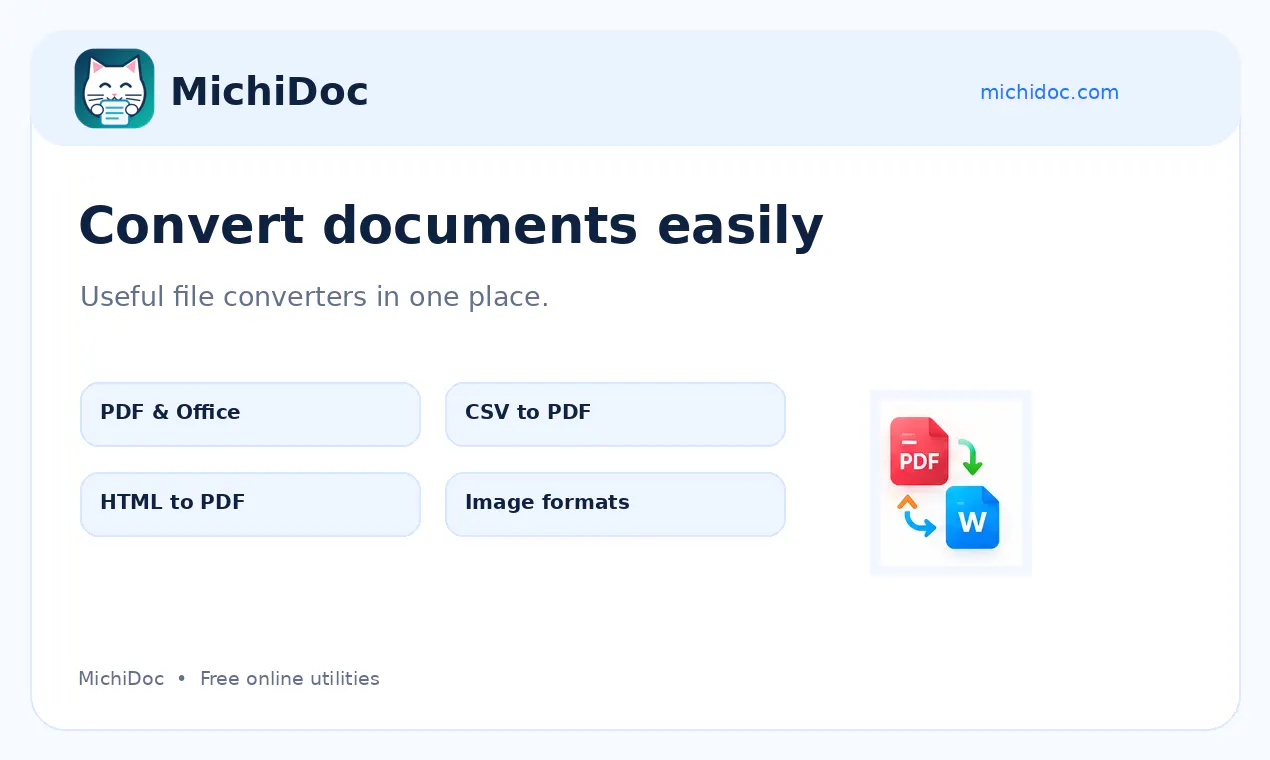Click the "Convert documents easily" heading
This screenshot has height=760, width=1270.
point(451,225)
